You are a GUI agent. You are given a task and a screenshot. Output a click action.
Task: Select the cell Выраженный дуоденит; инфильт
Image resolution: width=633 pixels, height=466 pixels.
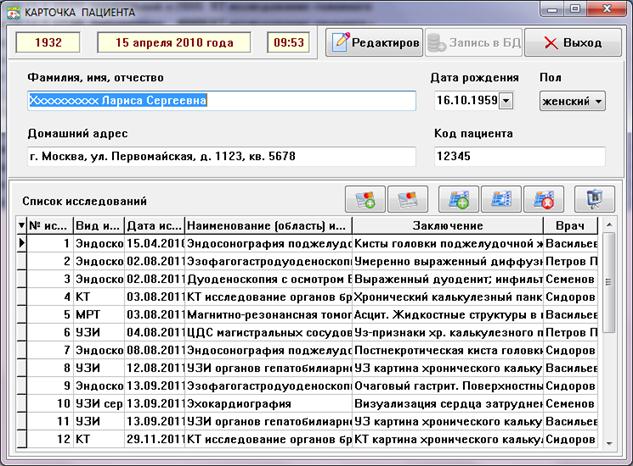click(448, 279)
